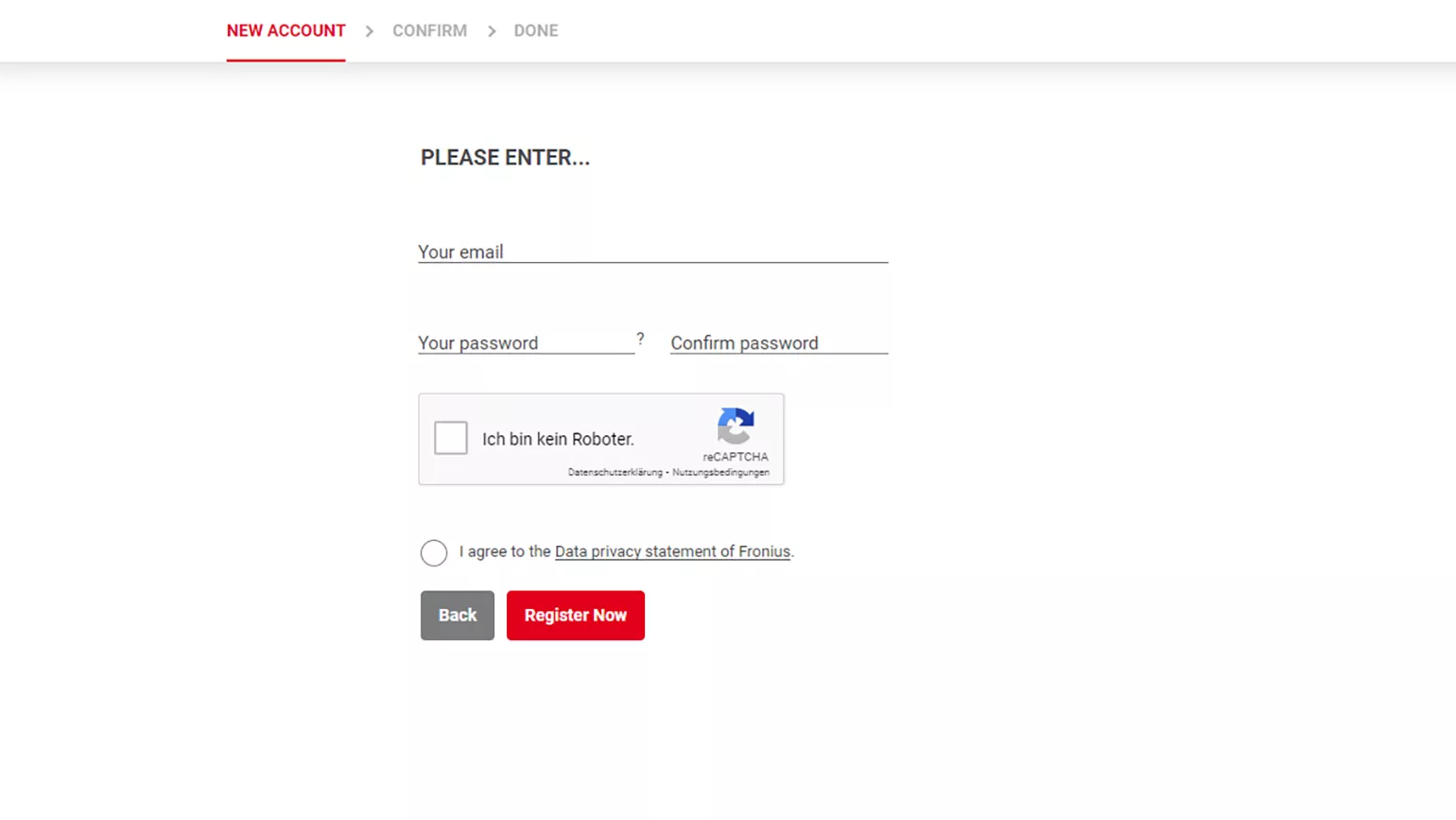The image size is (1456, 820).
Task: Click the reCAPTCHA logo icon
Action: coord(736,426)
